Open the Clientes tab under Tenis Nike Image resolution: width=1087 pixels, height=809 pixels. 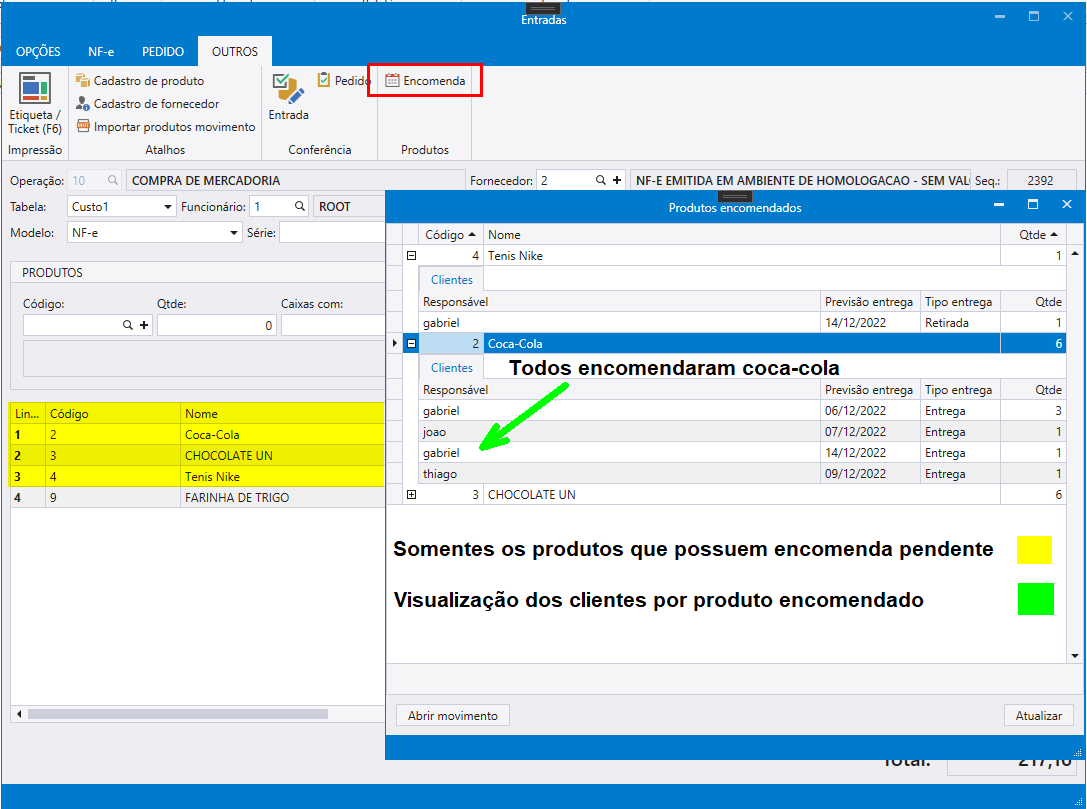tap(451, 279)
